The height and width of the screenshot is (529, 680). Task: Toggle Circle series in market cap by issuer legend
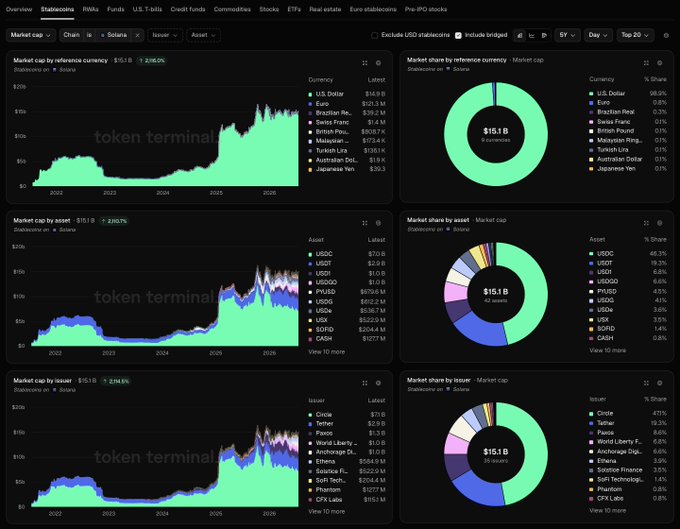pyautogui.click(x=347, y=415)
